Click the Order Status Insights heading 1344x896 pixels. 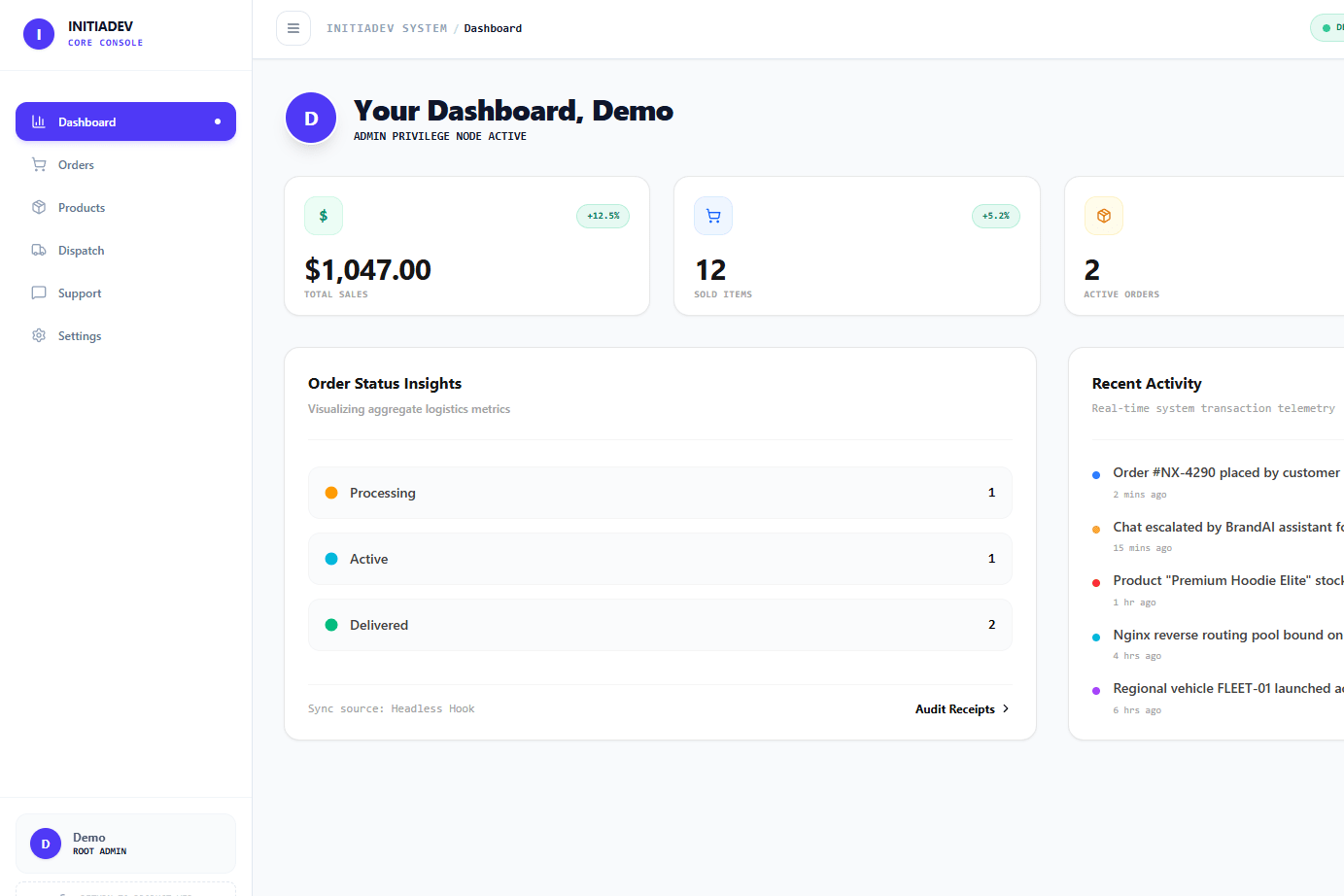coord(385,384)
